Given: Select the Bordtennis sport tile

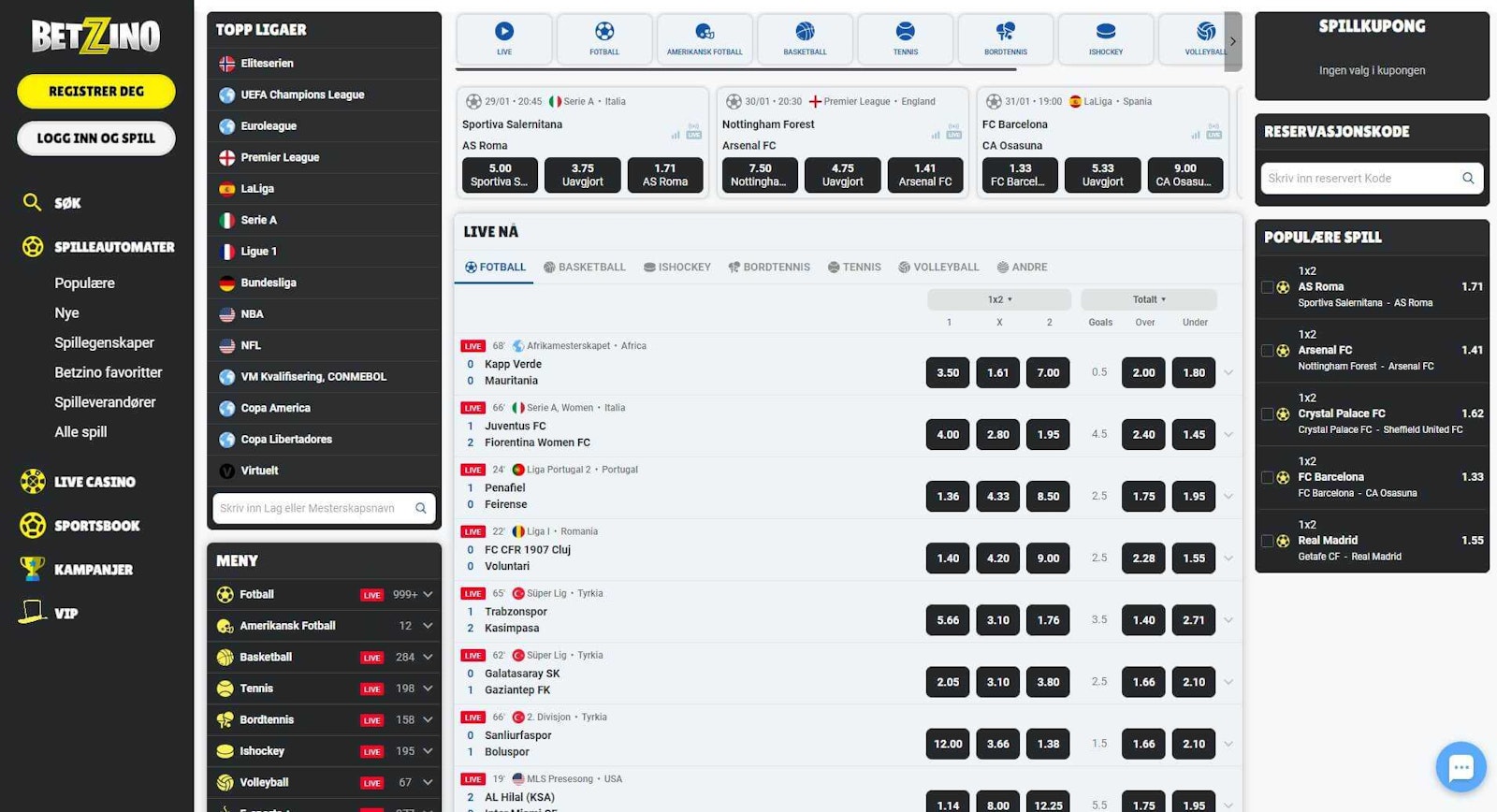Looking at the screenshot, I should 1006,38.
